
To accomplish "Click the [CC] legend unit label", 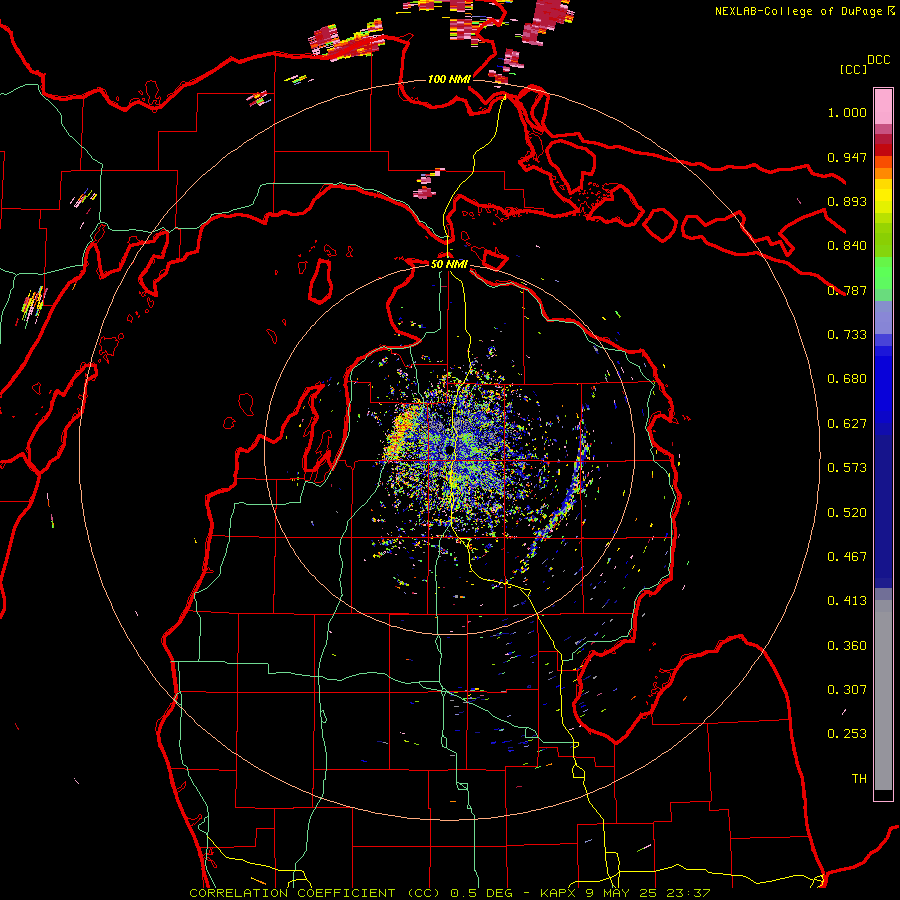I will 853,69.
